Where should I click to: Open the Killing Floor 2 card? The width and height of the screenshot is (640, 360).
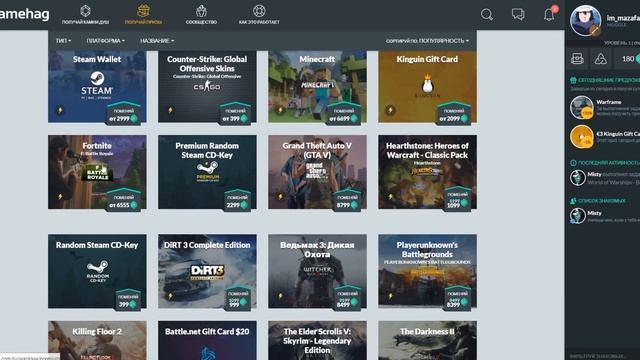pos(97,340)
